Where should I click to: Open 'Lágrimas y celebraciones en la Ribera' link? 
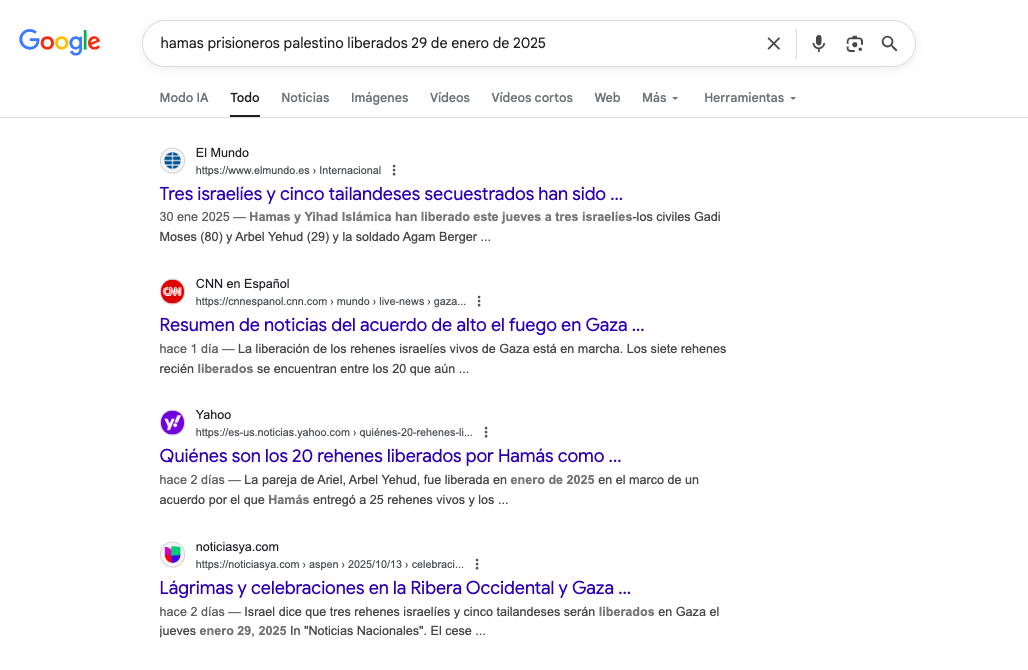click(x=395, y=588)
